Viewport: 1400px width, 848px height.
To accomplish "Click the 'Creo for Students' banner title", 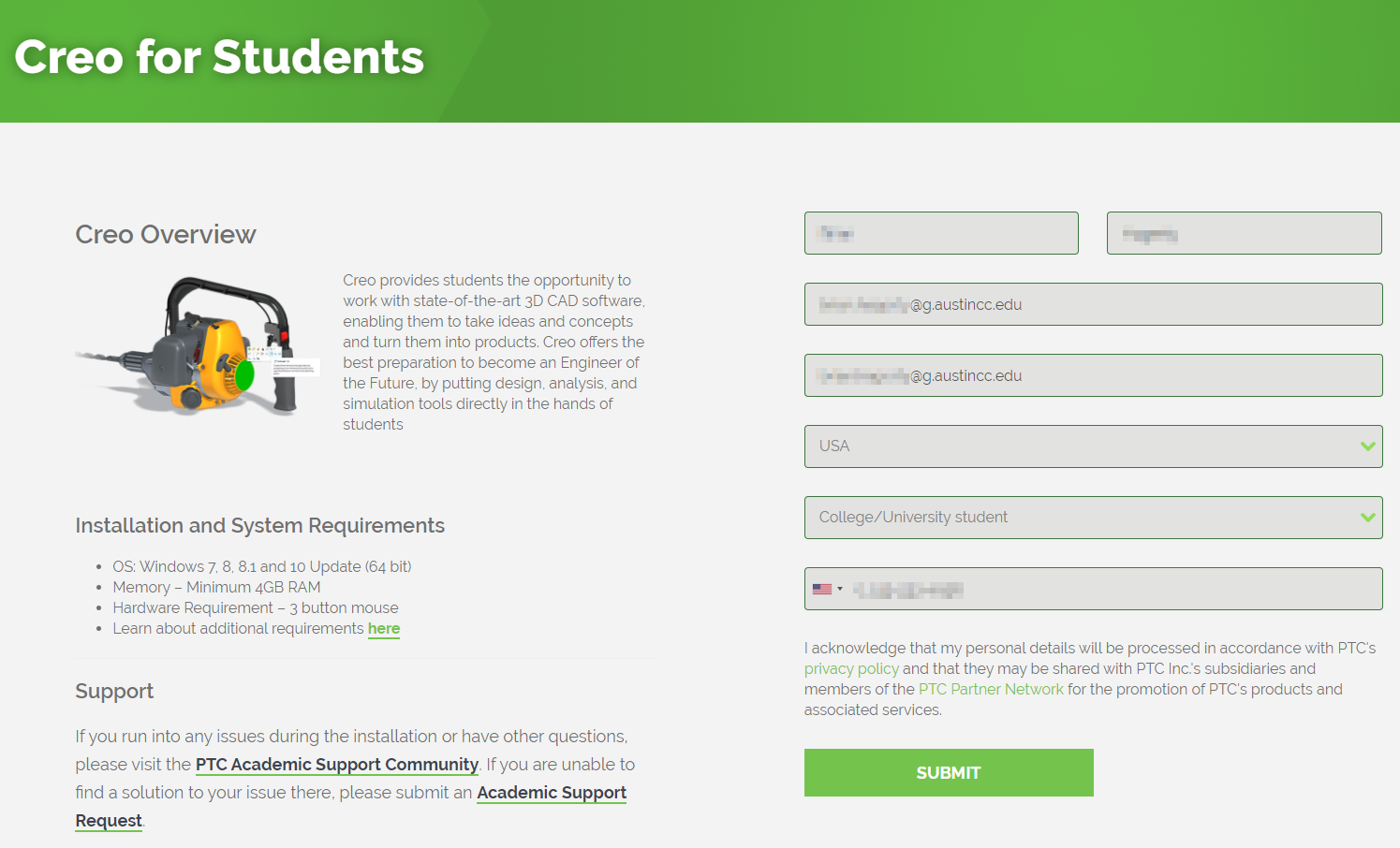I will click(x=219, y=57).
